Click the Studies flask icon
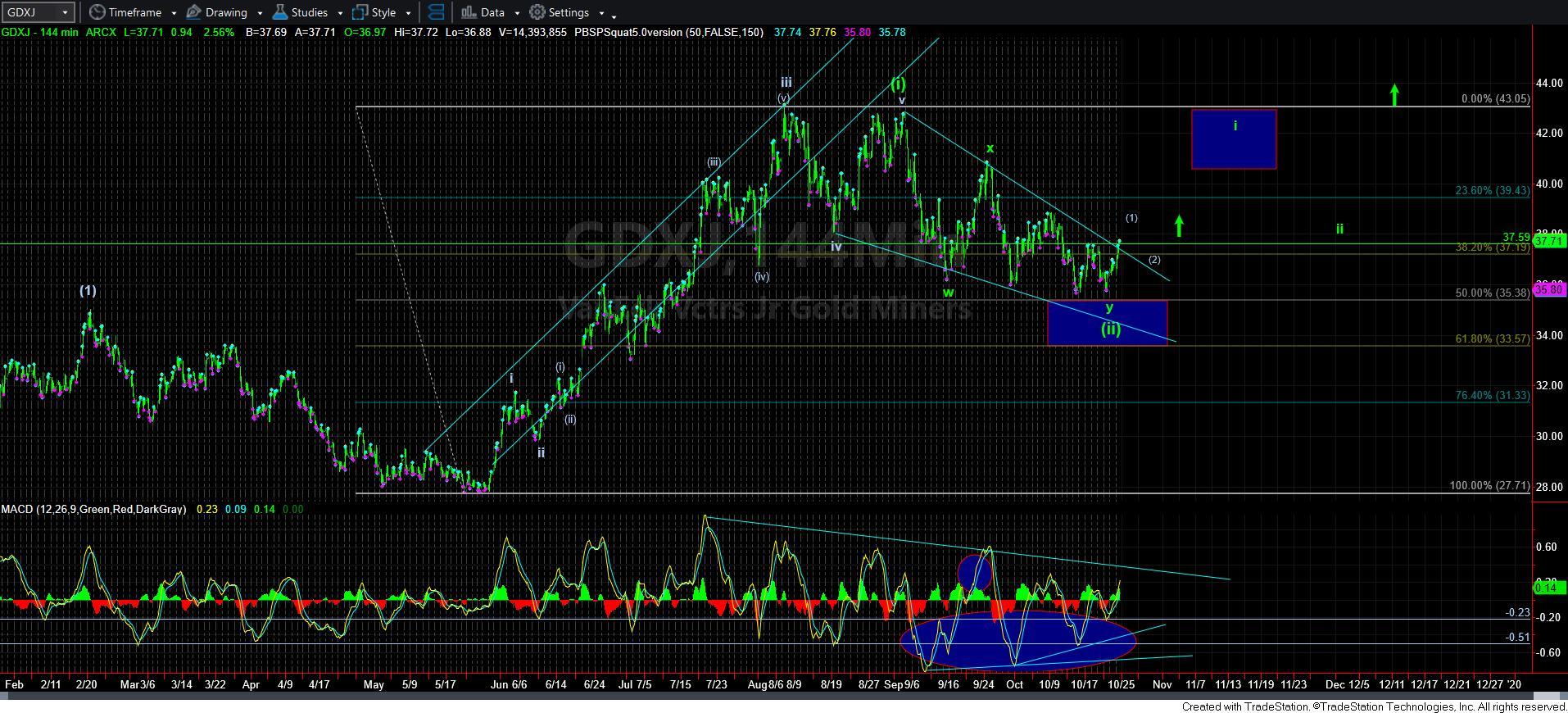Screen dimensions: 1568x713 [x=280, y=12]
